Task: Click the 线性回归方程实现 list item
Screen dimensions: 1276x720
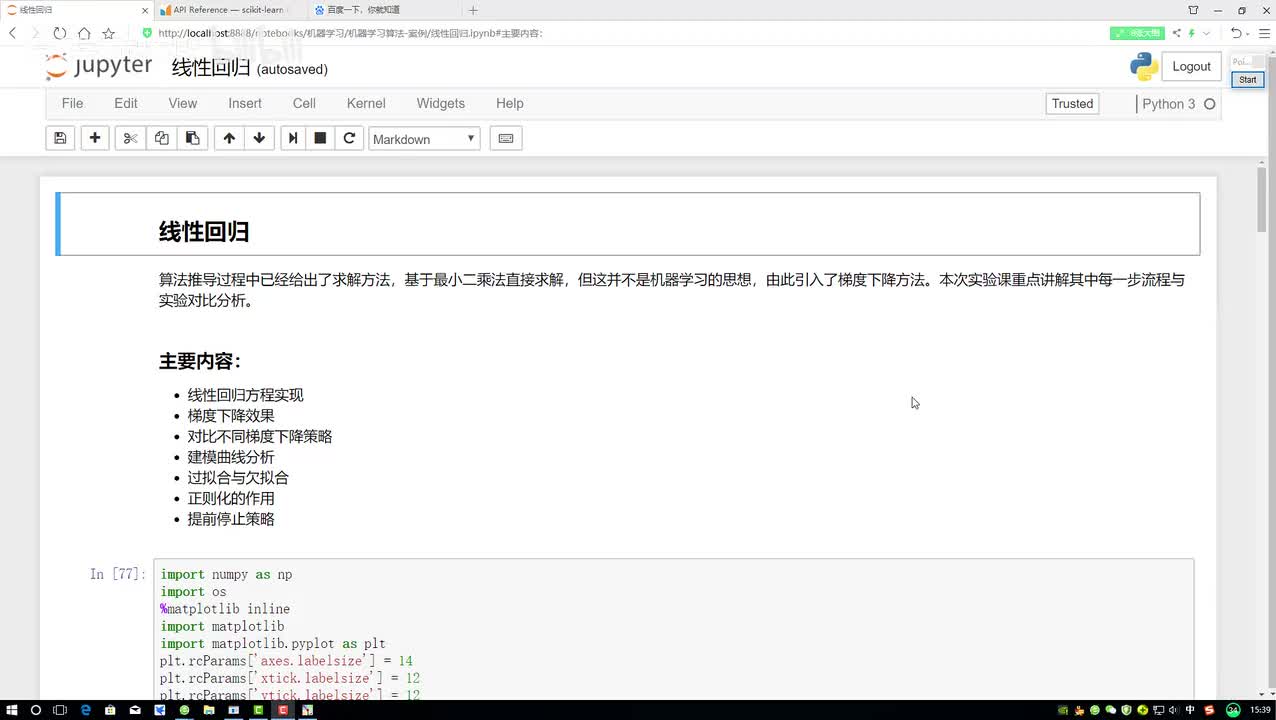Action: tap(246, 395)
